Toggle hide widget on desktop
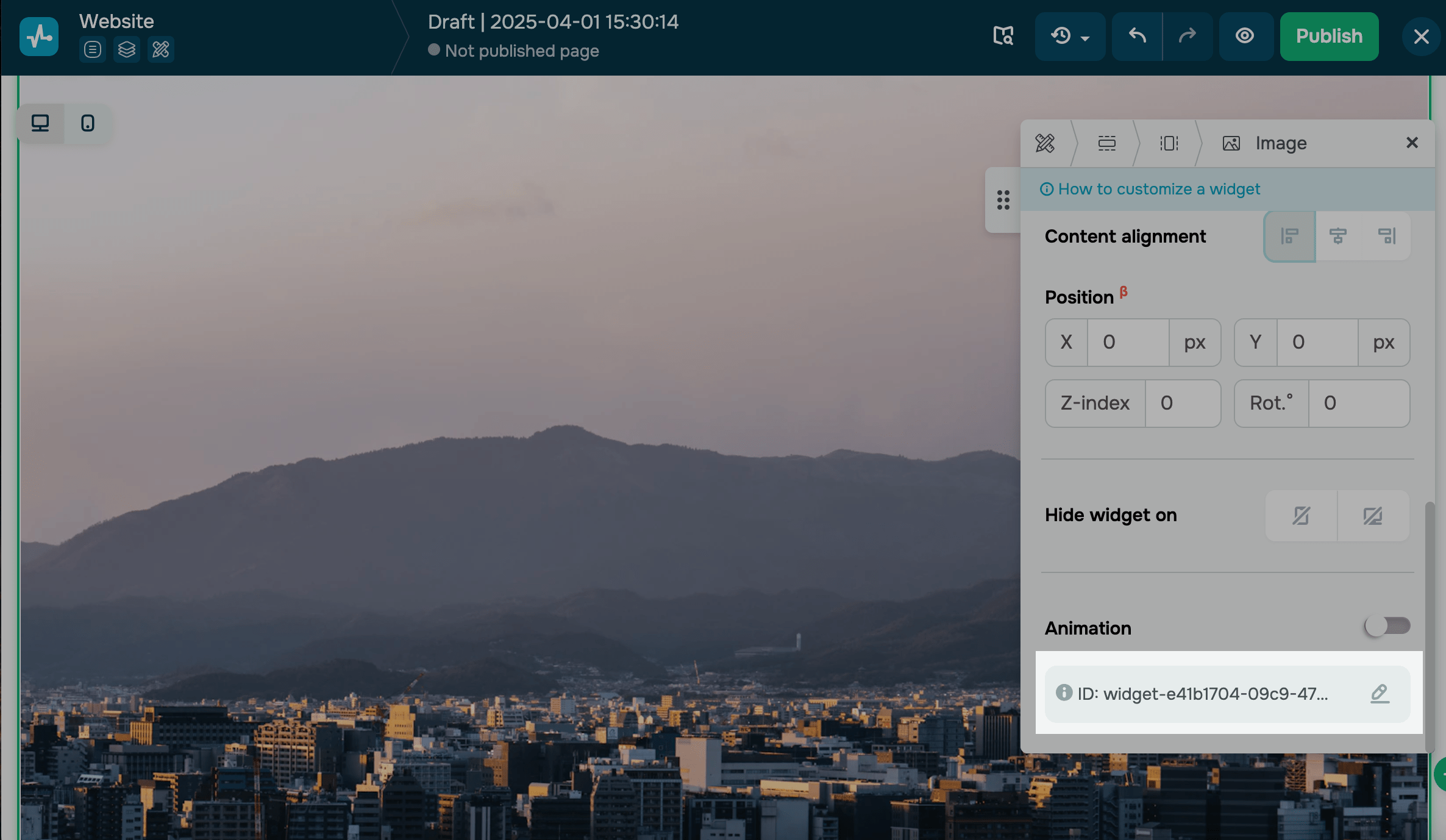1446x840 pixels. point(1373,516)
